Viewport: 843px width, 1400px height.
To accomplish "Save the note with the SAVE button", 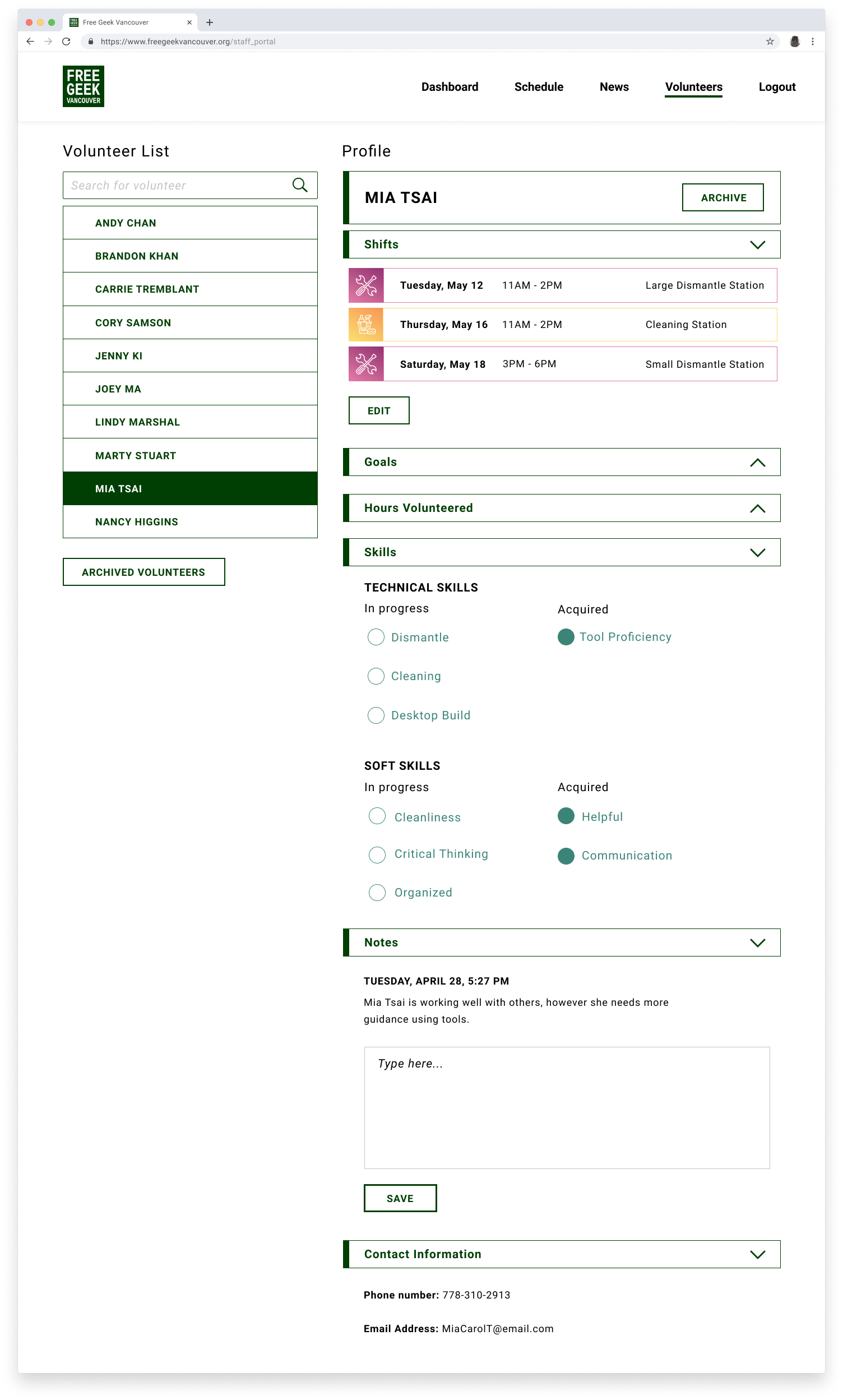I will pyautogui.click(x=401, y=1198).
